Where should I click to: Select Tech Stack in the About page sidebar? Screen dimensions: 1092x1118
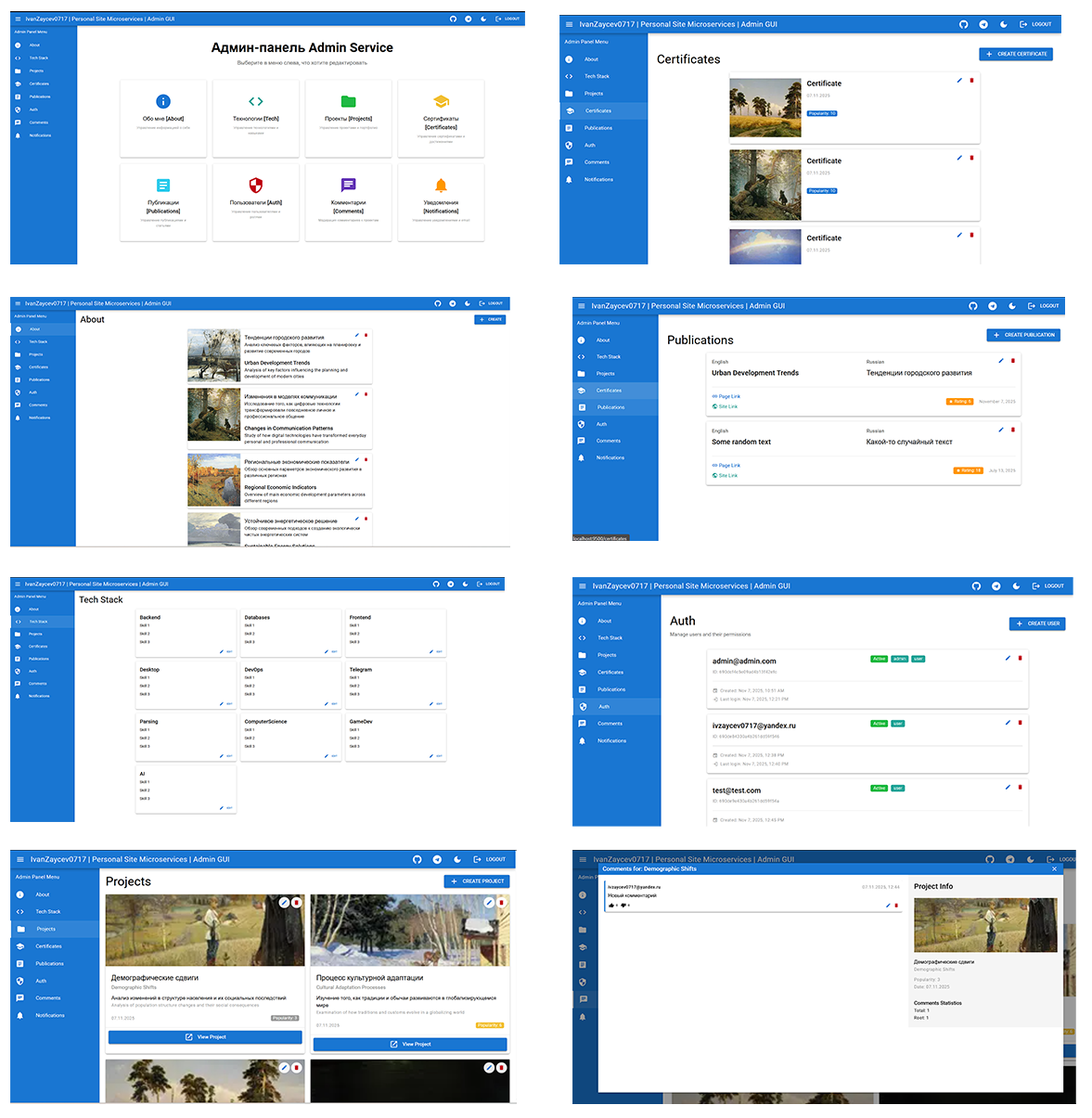click(x=38, y=341)
